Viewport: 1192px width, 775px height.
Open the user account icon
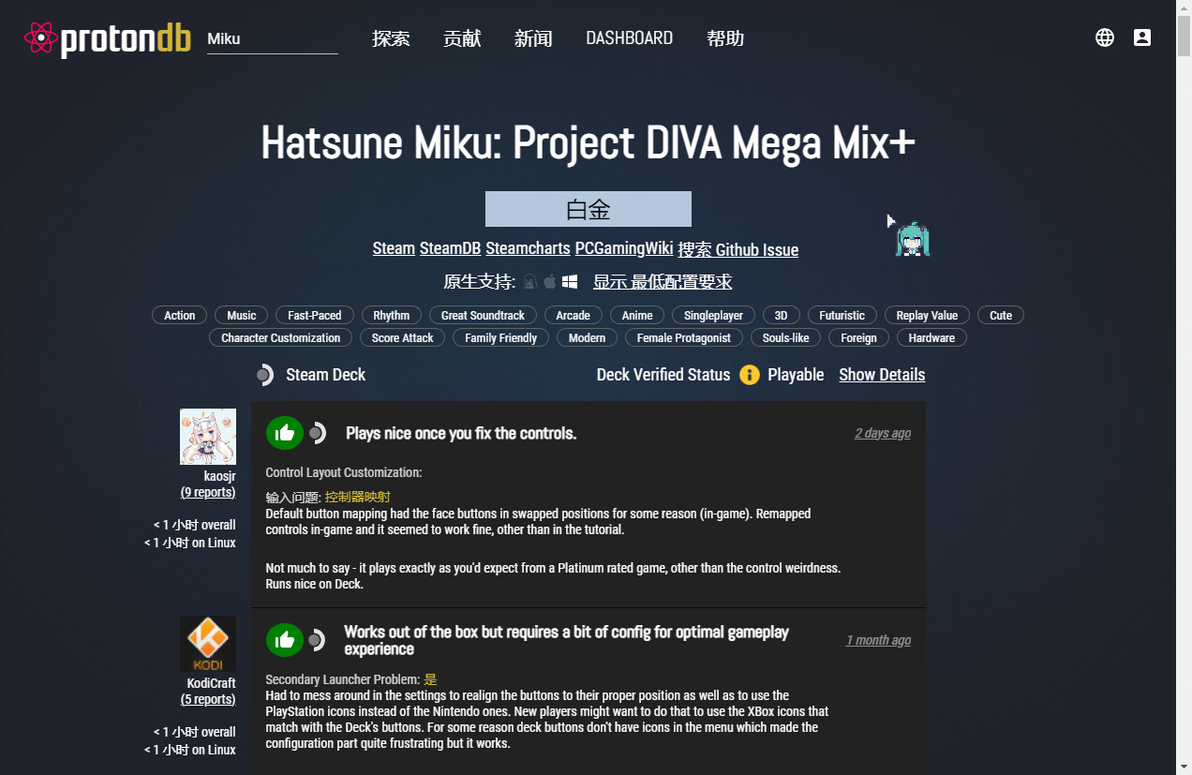tap(1142, 37)
